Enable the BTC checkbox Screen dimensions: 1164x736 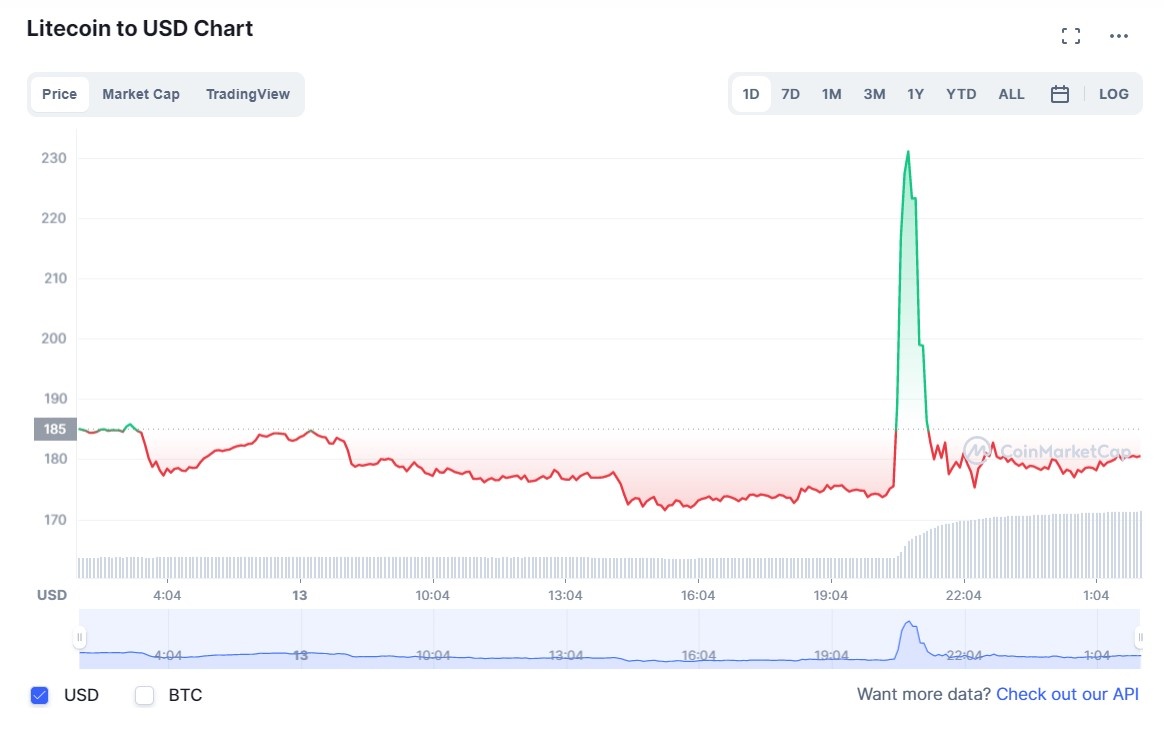pyautogui.click(x=145, y=695)
